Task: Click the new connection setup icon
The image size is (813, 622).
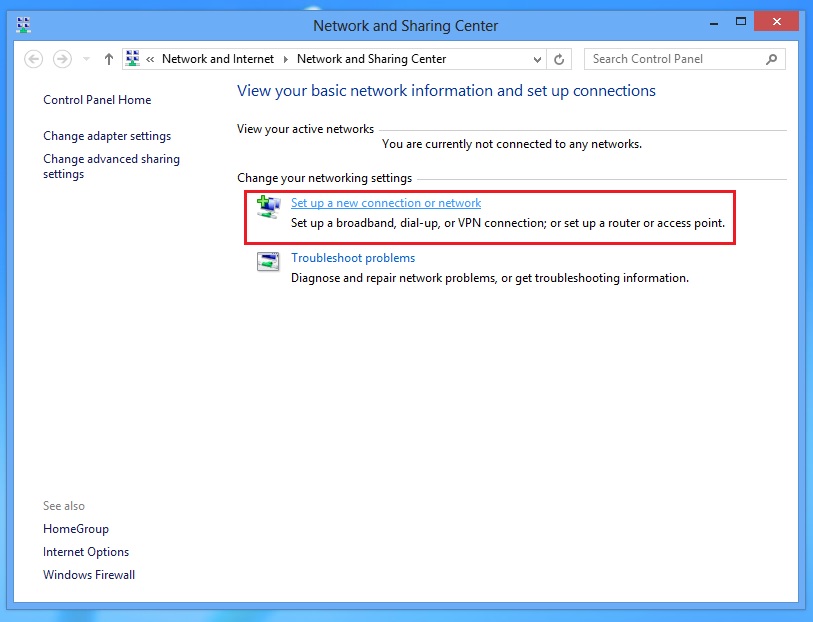Action: 269,207
